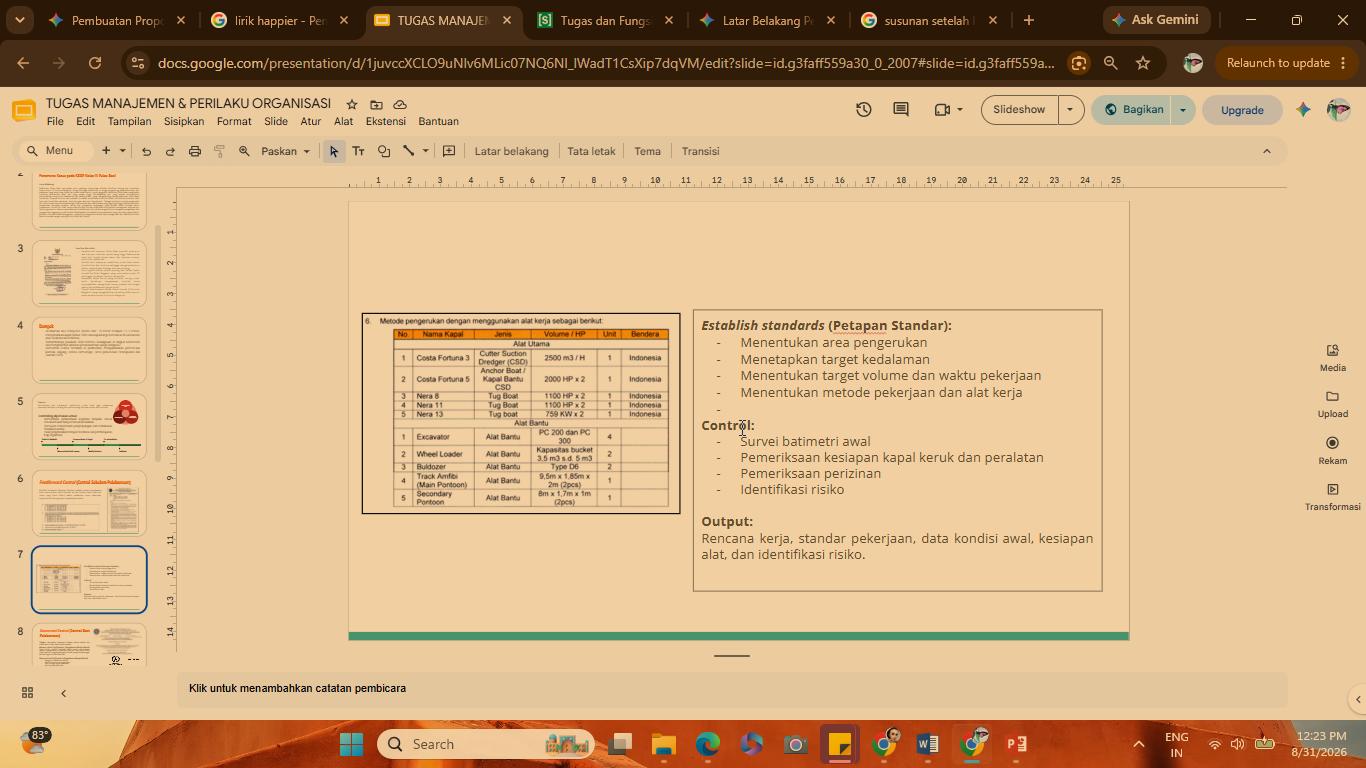
Task: Collapse the filmstrip with arrow
Action: pos(63,693)
